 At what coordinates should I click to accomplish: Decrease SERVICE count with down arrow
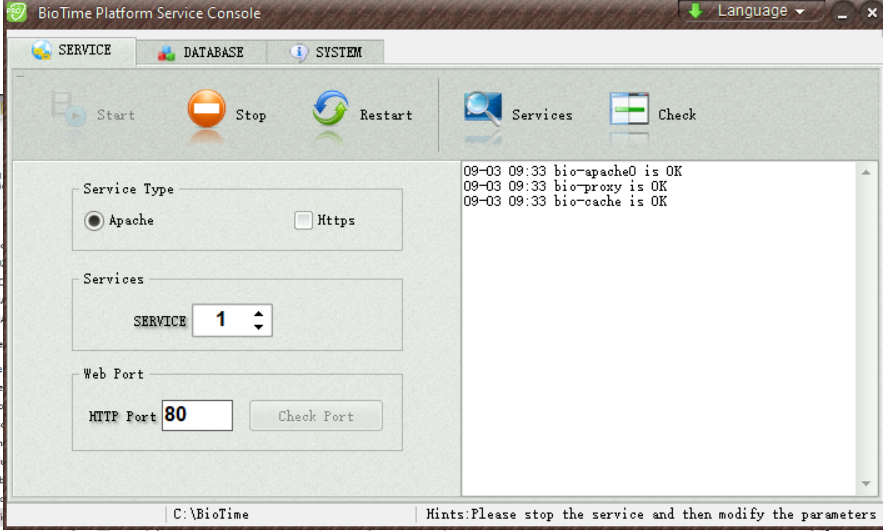pos(258,327)
